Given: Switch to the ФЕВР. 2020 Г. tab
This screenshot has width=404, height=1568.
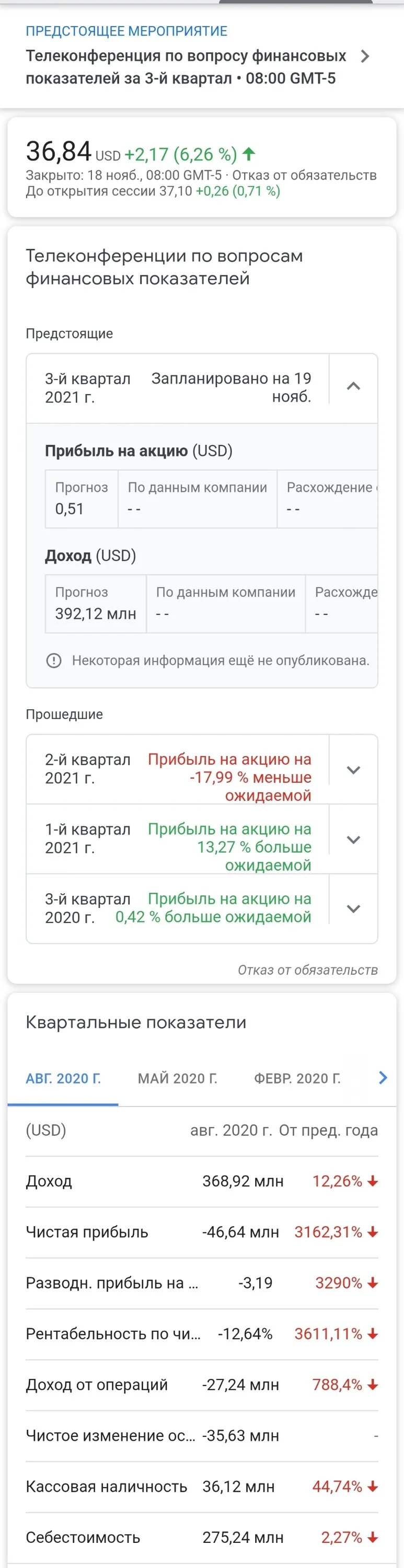Looking at the screenshot, I should tap(297, 1079).
